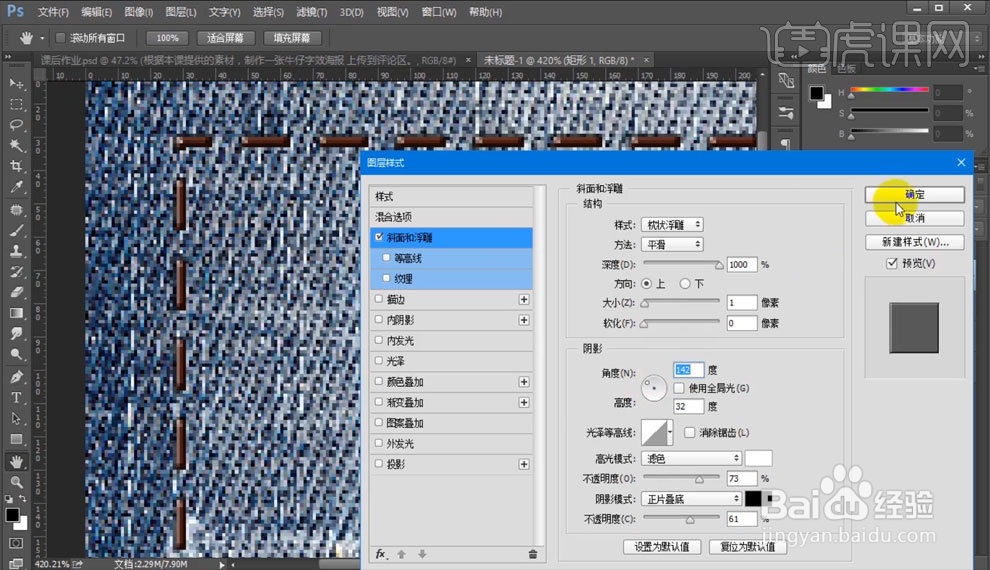Click 新建样式(W) button
This screenshot has height=570, width=990.
[x=914, y=242]
